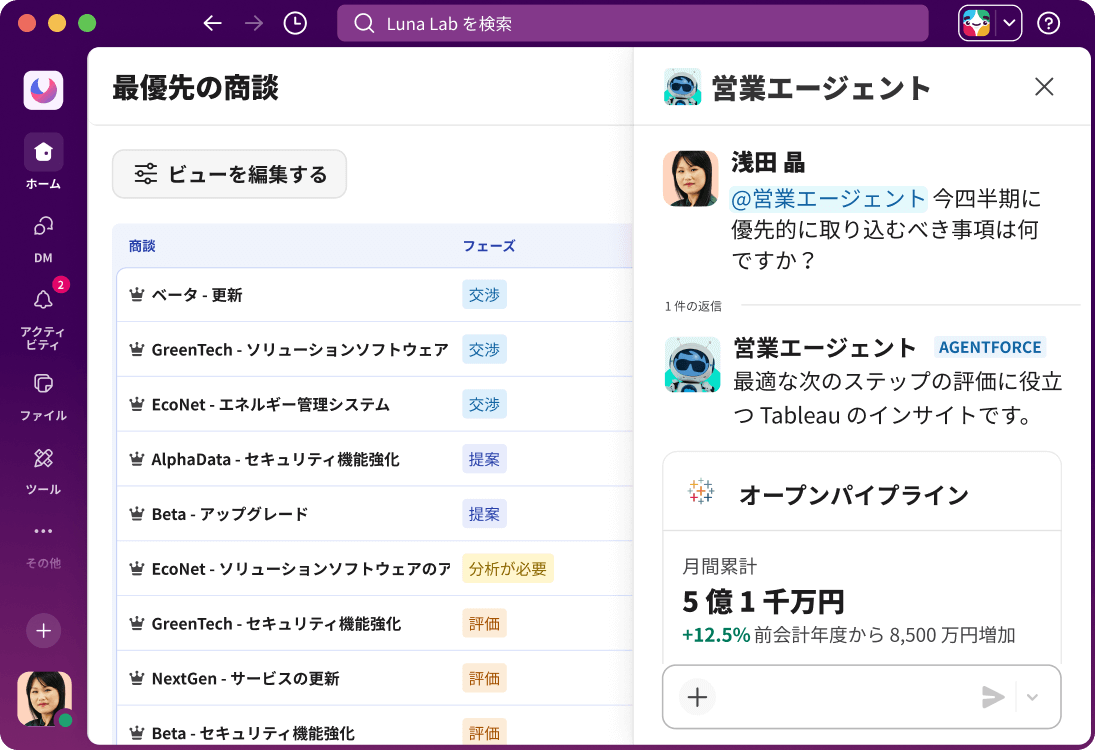
Task: Navigate back with the left arrow
Action: (213, 22)
